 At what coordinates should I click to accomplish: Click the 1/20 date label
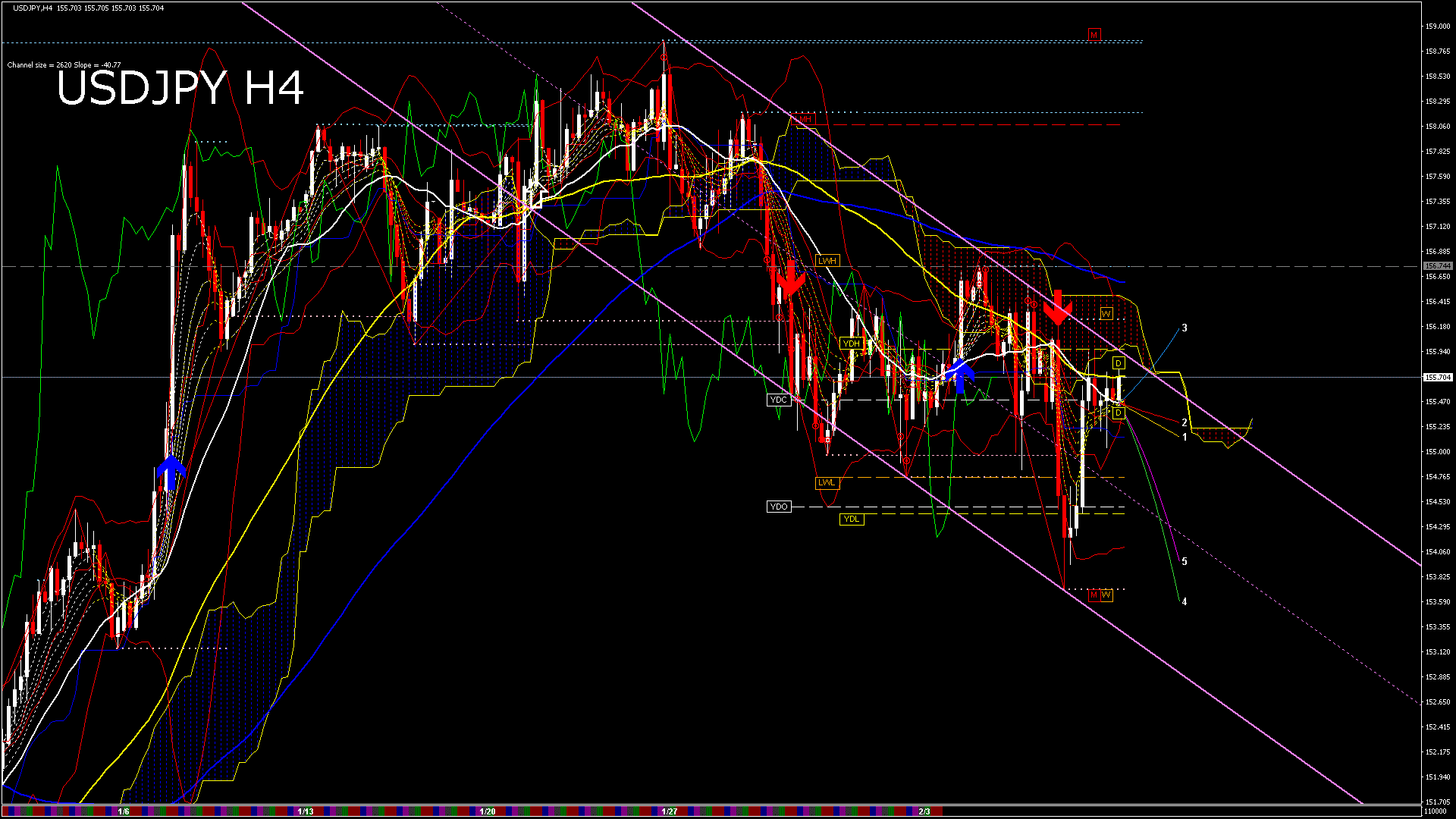point(488,811)
